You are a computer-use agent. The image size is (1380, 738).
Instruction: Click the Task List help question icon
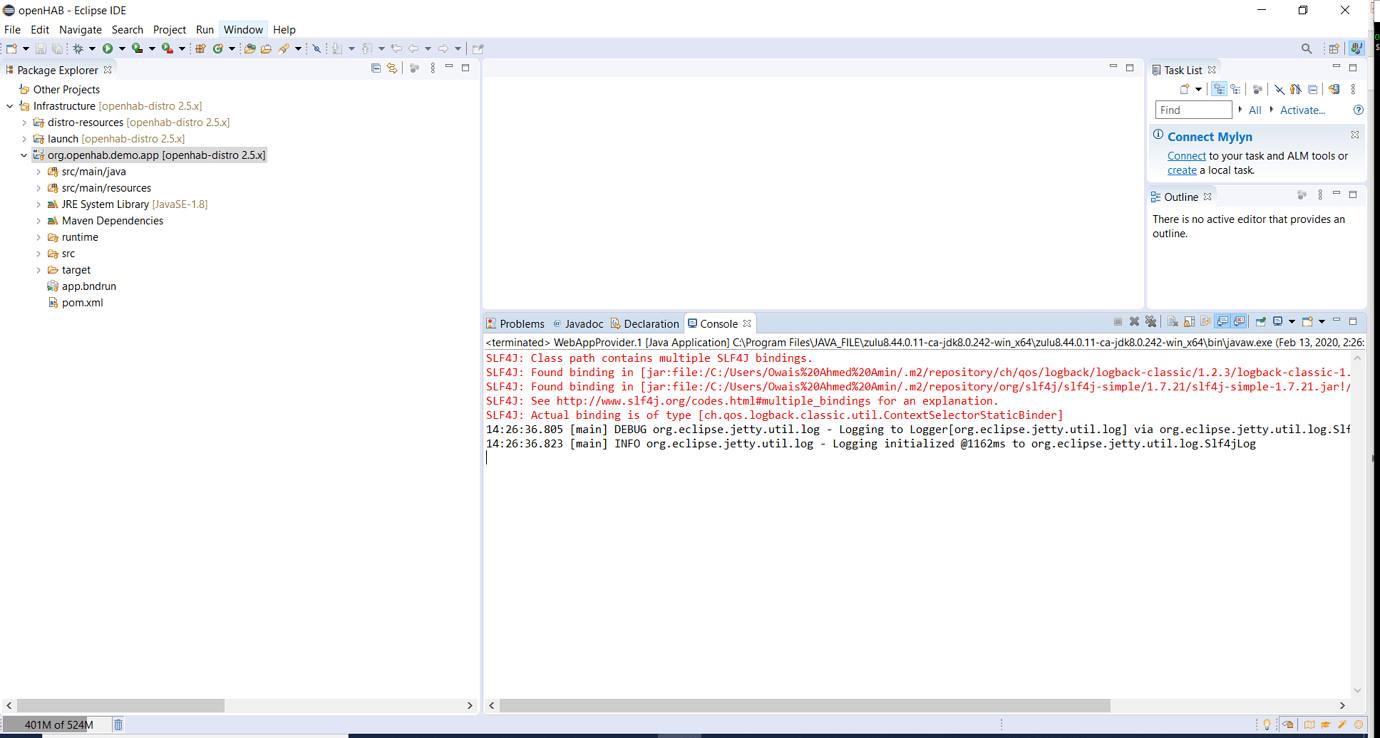(x=1358, y=110)
